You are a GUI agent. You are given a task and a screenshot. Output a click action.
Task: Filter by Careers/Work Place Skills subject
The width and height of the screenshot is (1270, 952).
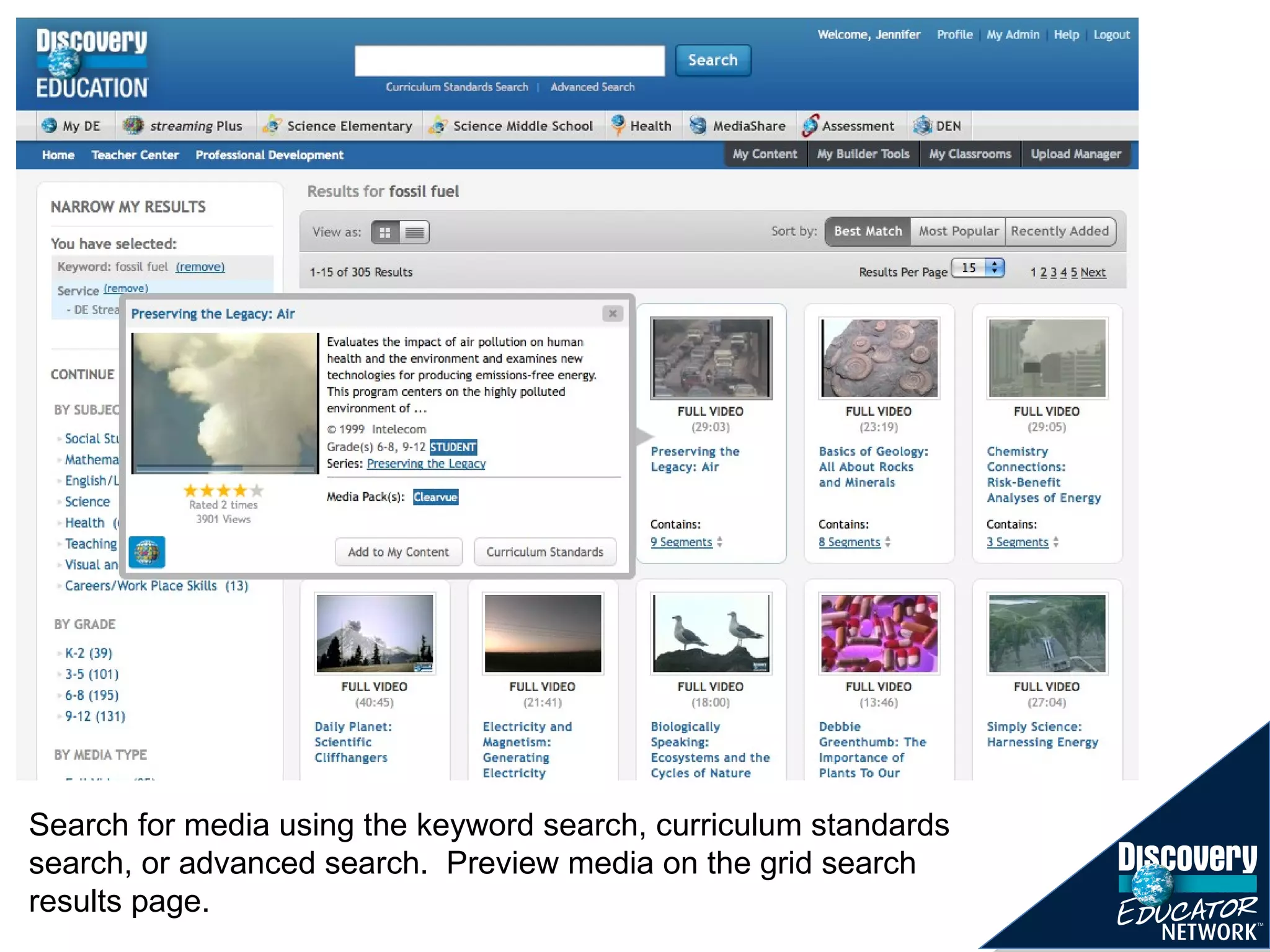[x=156, y=586]
